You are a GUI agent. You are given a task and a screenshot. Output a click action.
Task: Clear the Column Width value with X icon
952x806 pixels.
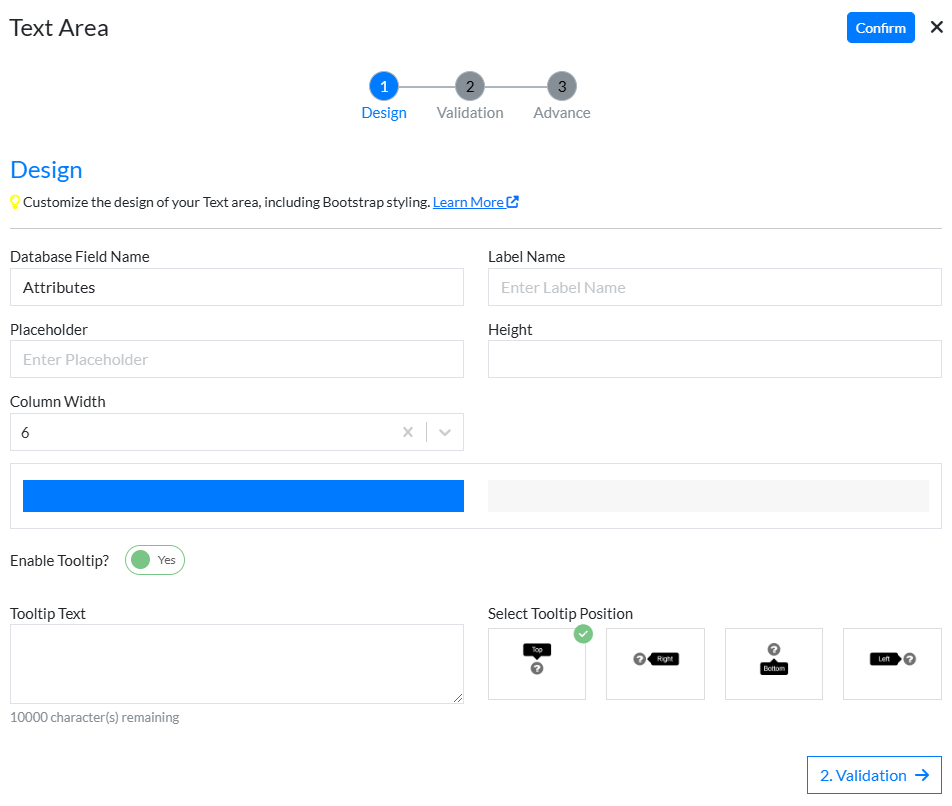(408, 432)
